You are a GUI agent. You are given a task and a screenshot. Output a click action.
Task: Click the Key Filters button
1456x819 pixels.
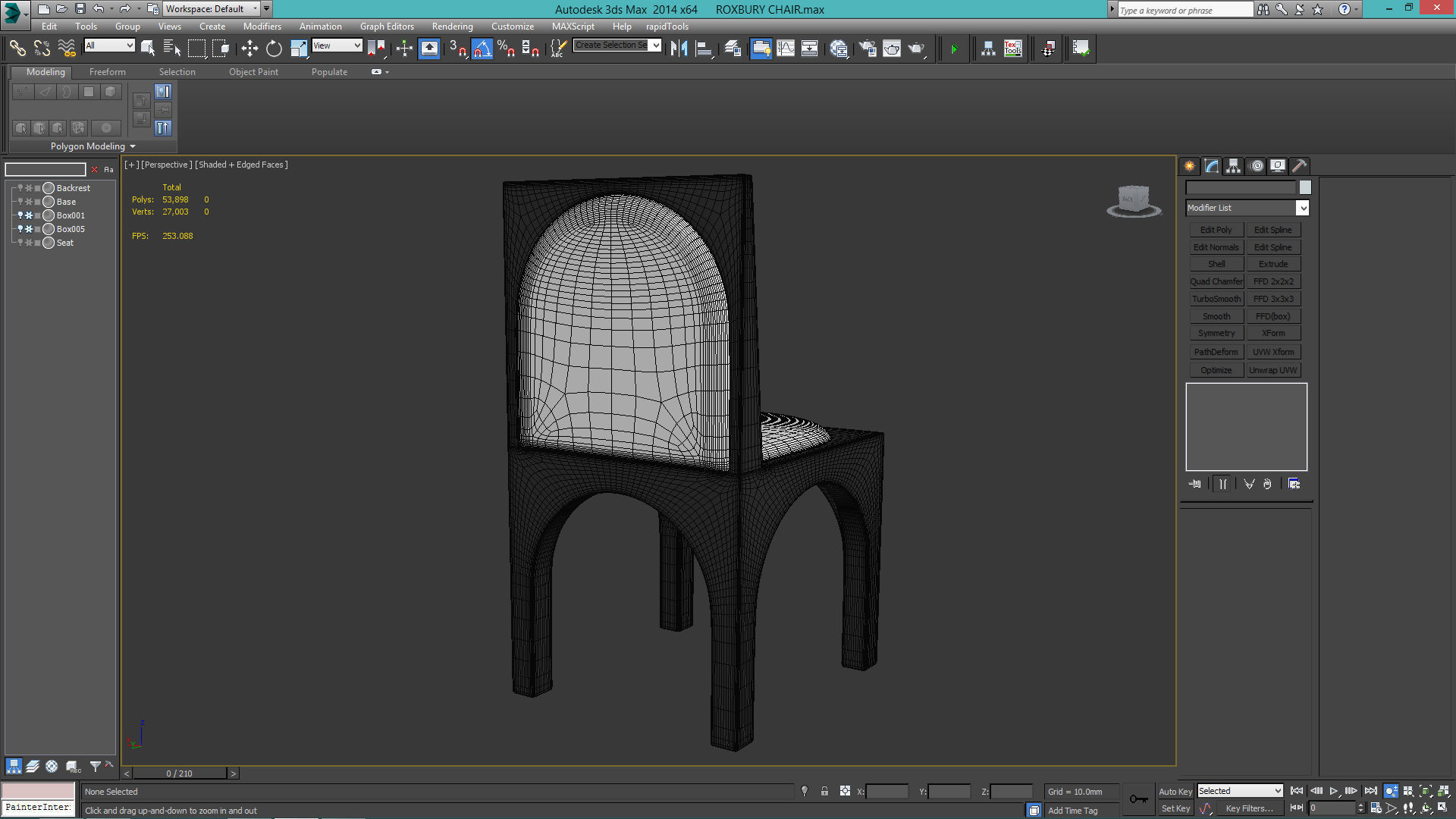click(1250, 808)
